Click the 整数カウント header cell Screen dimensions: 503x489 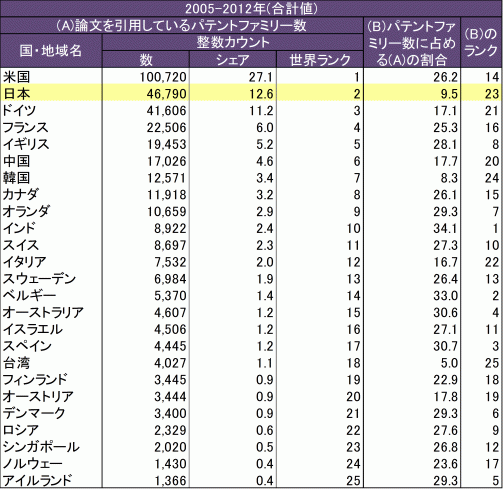[233, 42]
